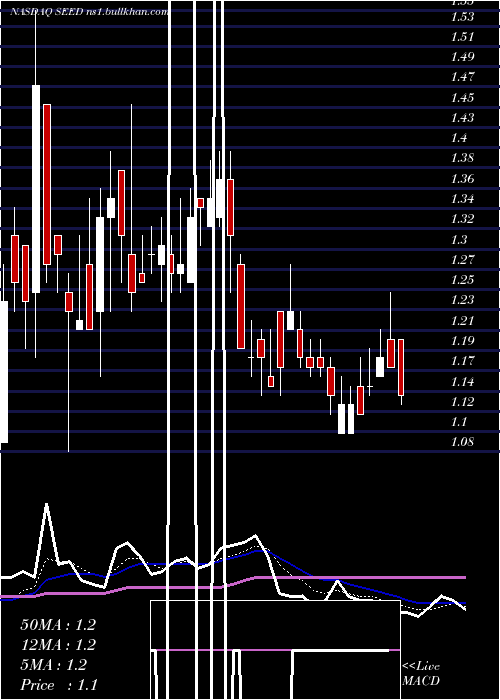Click the Price : 1.1 readout
Viewport: 500px width, 700px height.
pos(59,685)
